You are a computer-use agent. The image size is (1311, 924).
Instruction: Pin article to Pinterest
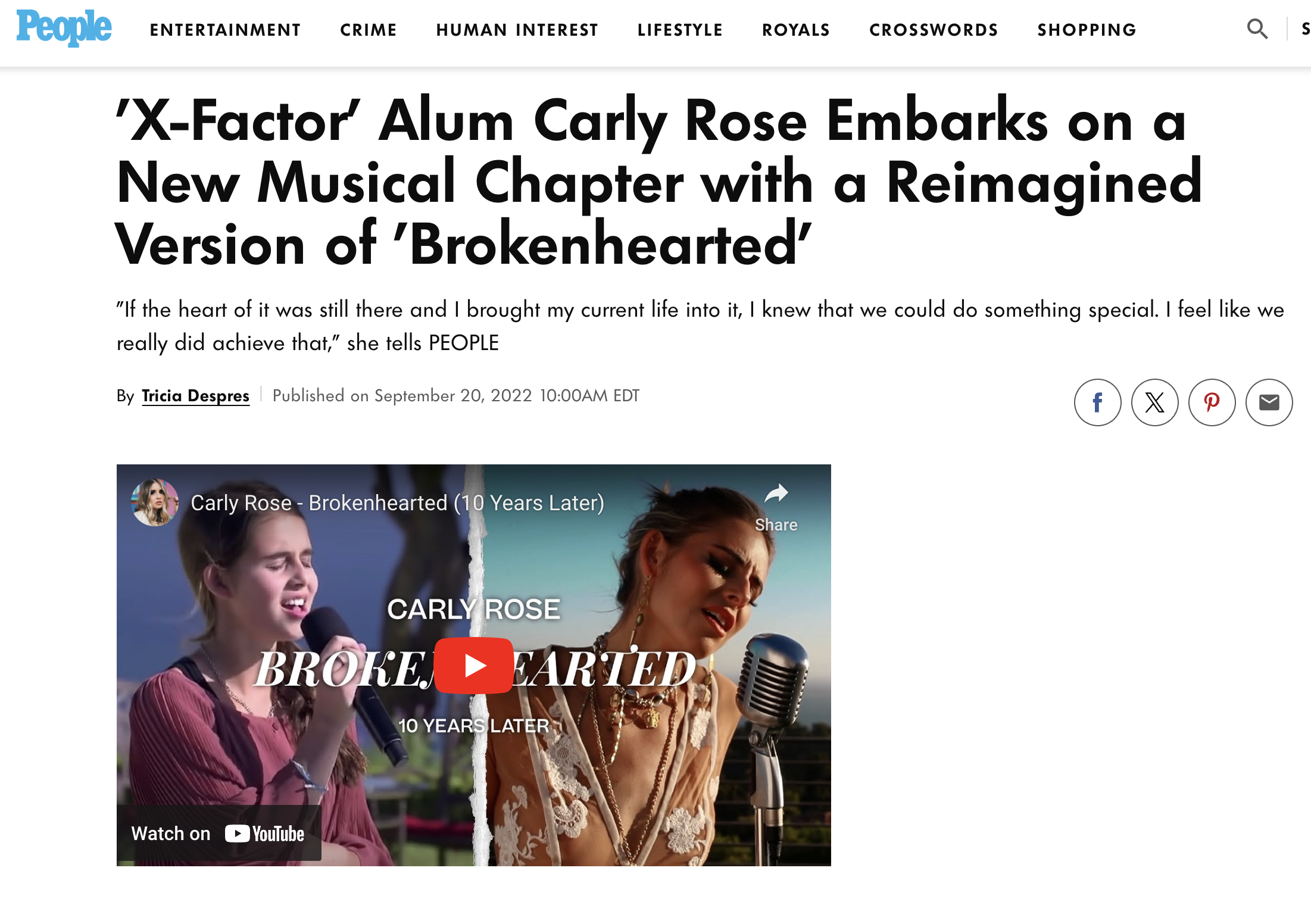pos(1212,402)
